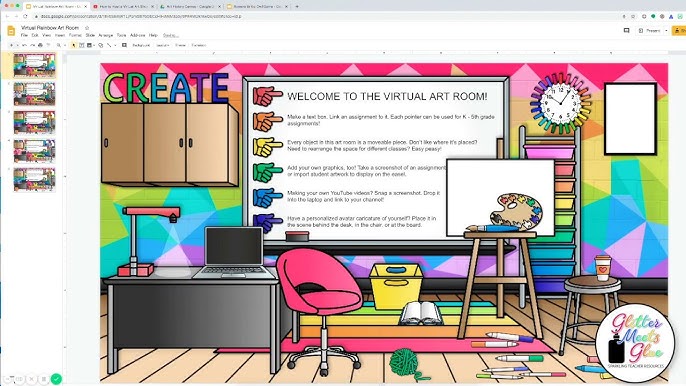Image resolution: width=686 pixels, height=386 pixels.
Task: Select the yellow storage bin graphic
Action: click(396, 286)
